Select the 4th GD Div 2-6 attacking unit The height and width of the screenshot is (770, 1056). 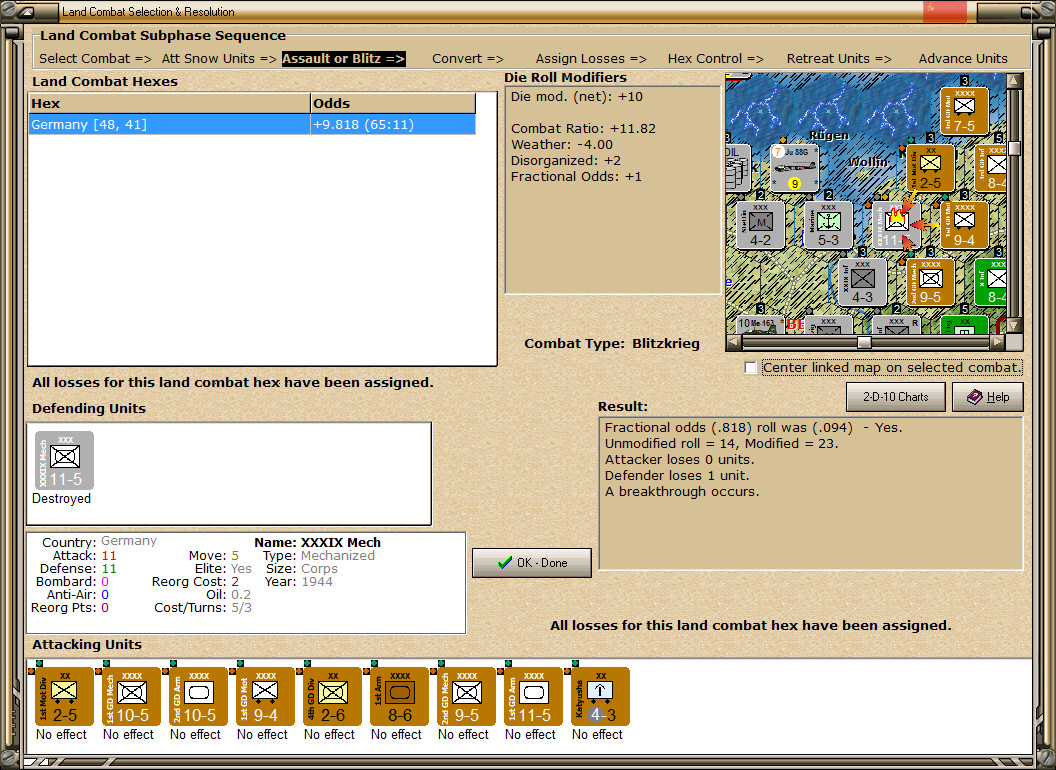pyautogui.click(x=332, y=697)
